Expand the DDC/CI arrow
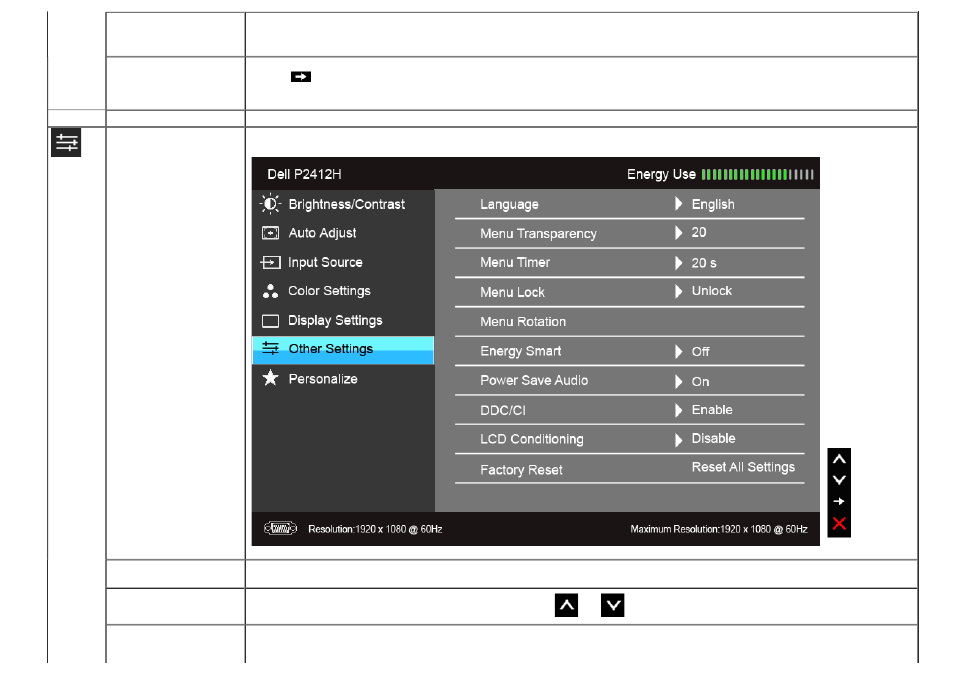The height and width of the screenshot is (674, 954). 678,410
